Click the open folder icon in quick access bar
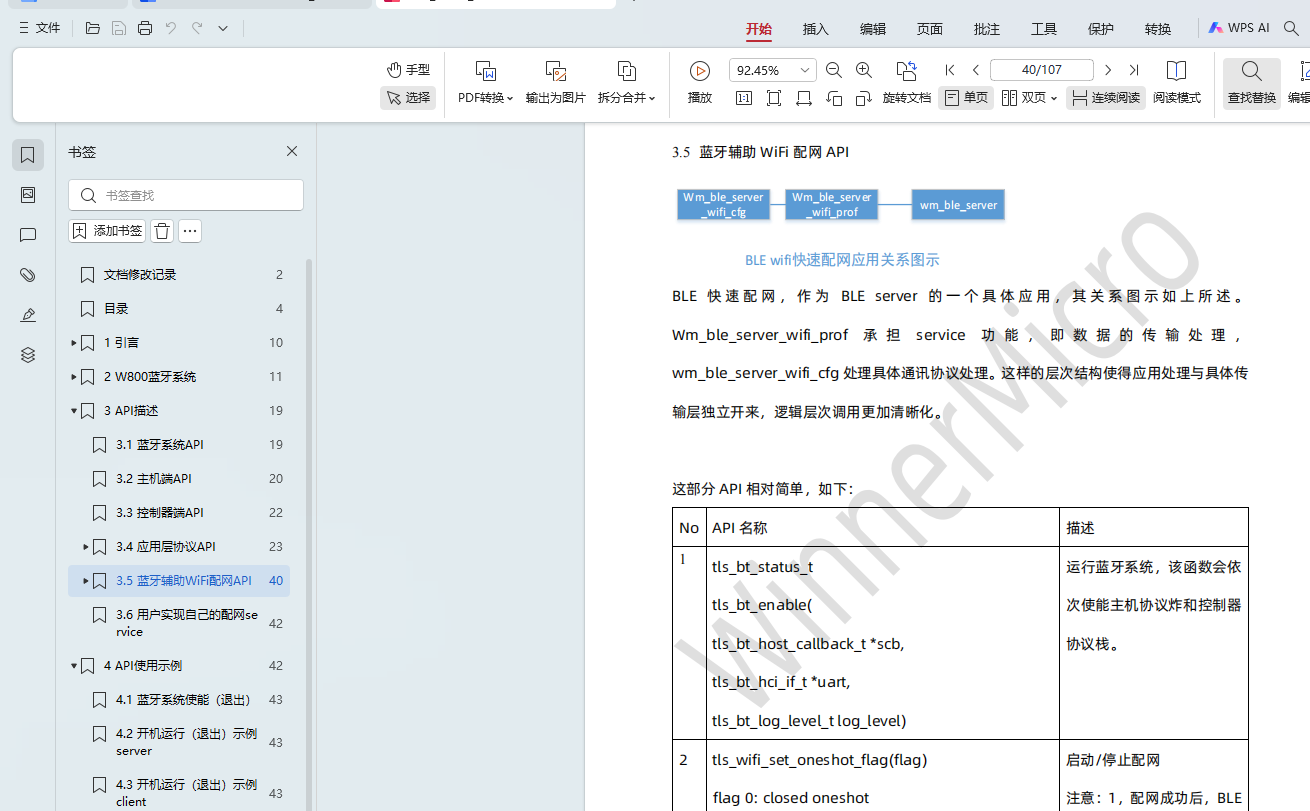The height and width of the screenshot is (811, 1310). click(x=93, y=28)
